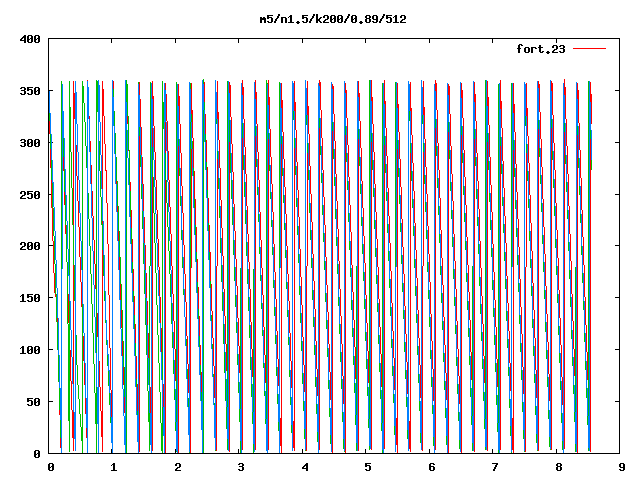Click the y-axis label 400
Screen dimensions: 640x480
tap(30, 39)
